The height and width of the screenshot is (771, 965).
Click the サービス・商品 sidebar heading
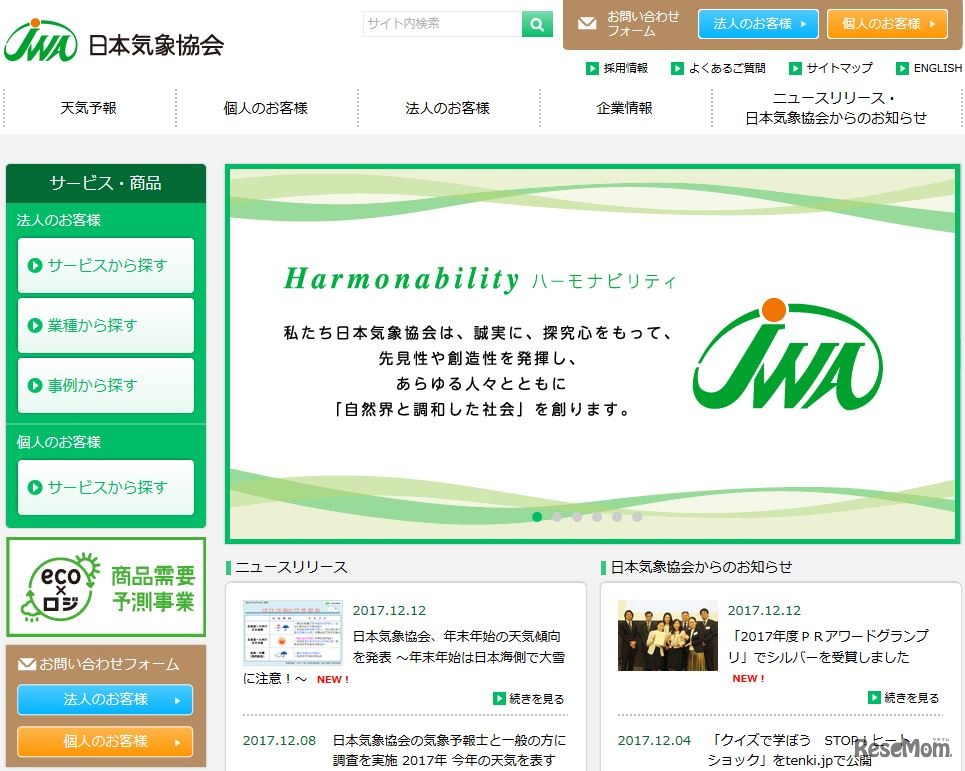pos(106,183)
